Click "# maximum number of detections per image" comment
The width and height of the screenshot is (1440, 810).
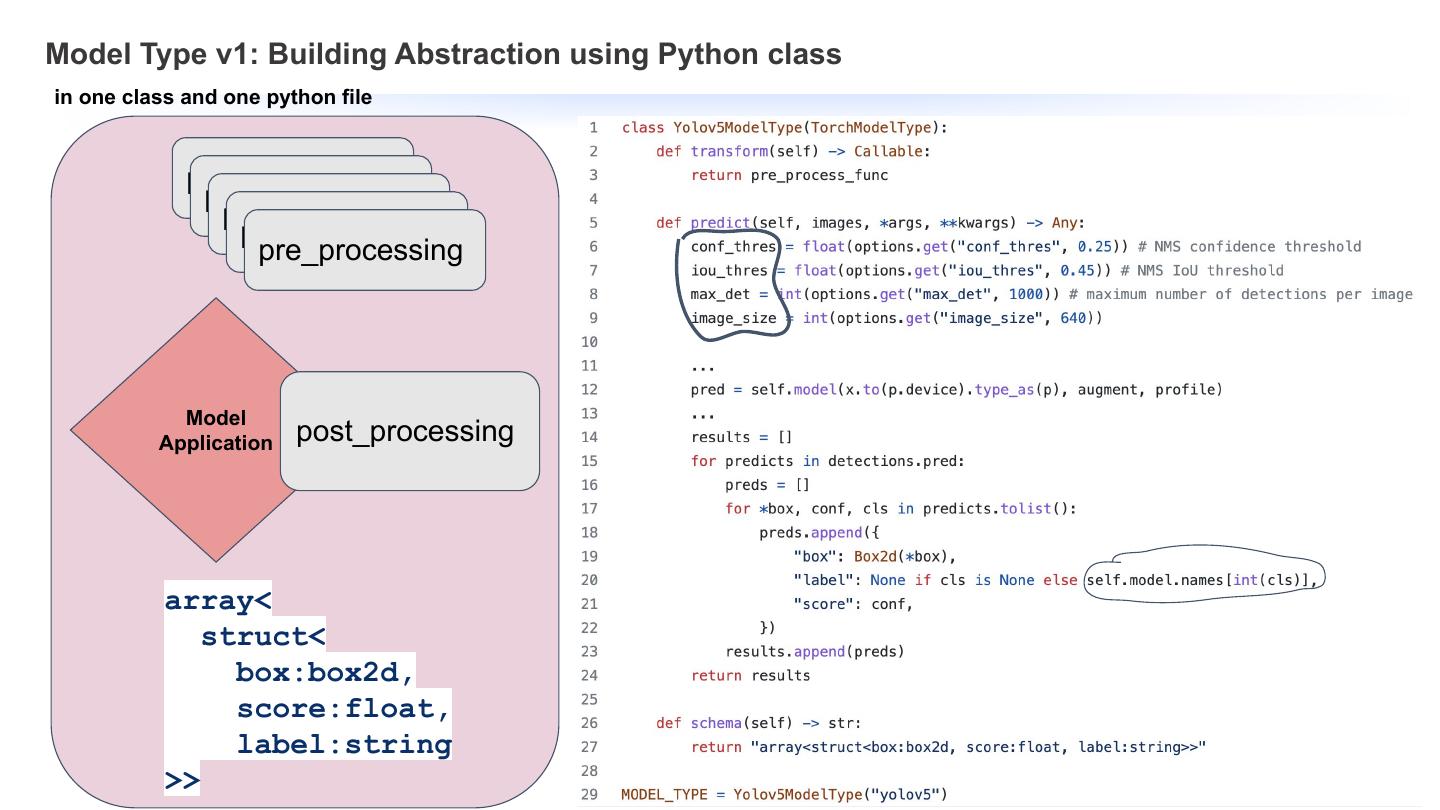1240,294
